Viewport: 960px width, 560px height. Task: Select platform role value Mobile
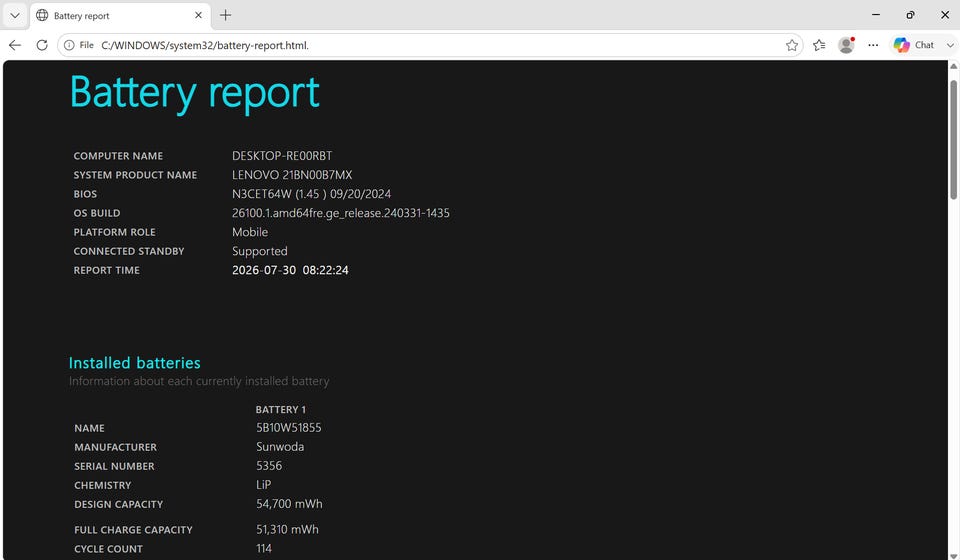pyautogui.click(x=250, y=232)
